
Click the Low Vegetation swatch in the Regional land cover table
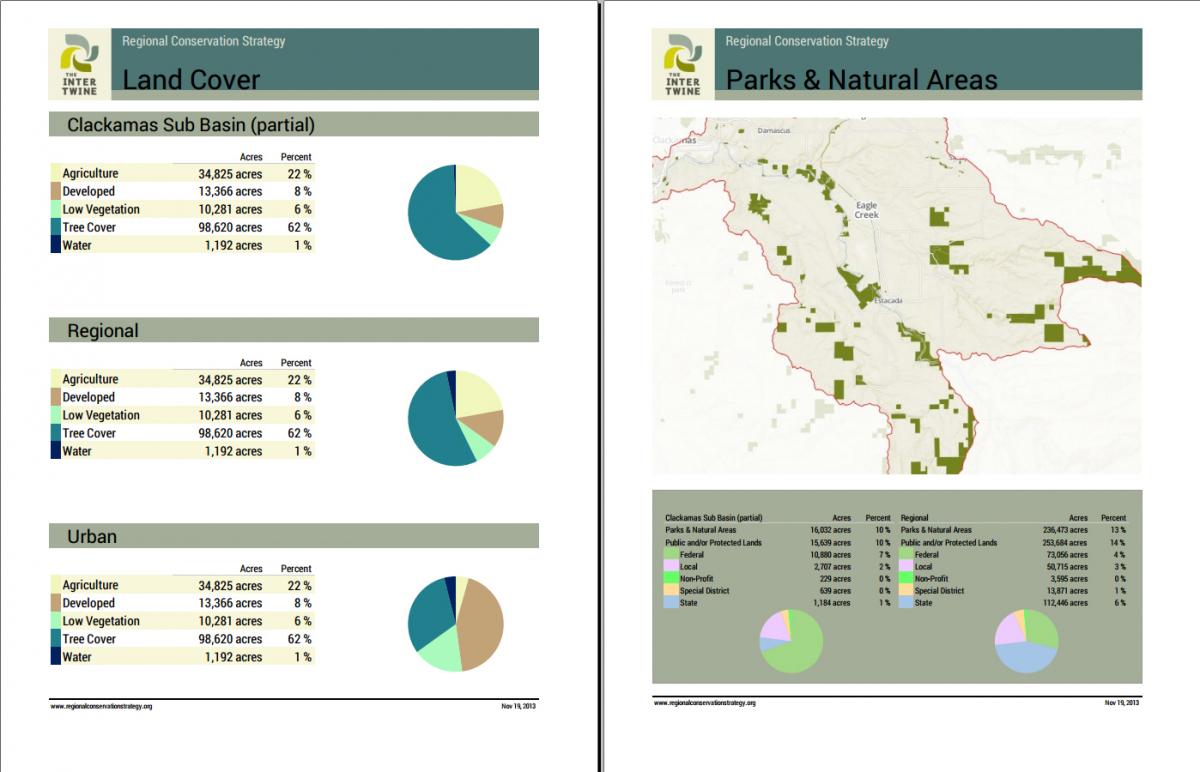click(55, 415)
